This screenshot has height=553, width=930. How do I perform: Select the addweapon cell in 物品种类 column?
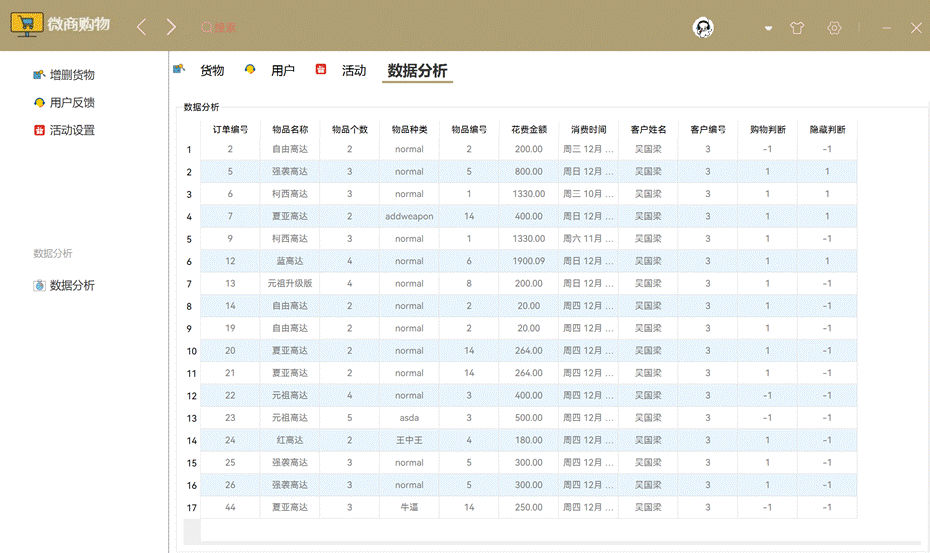click(x=409, y=217)
